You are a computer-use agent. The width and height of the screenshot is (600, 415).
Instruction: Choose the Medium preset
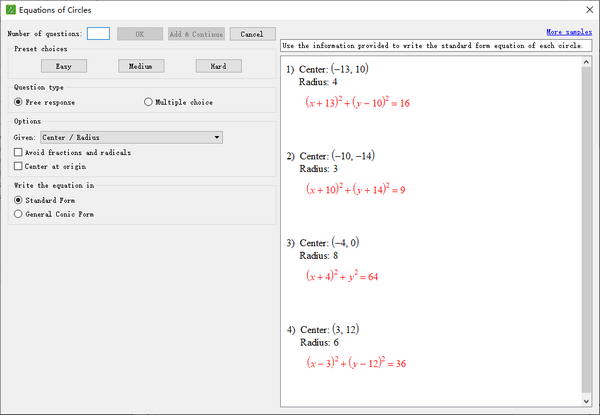(141, 66)
